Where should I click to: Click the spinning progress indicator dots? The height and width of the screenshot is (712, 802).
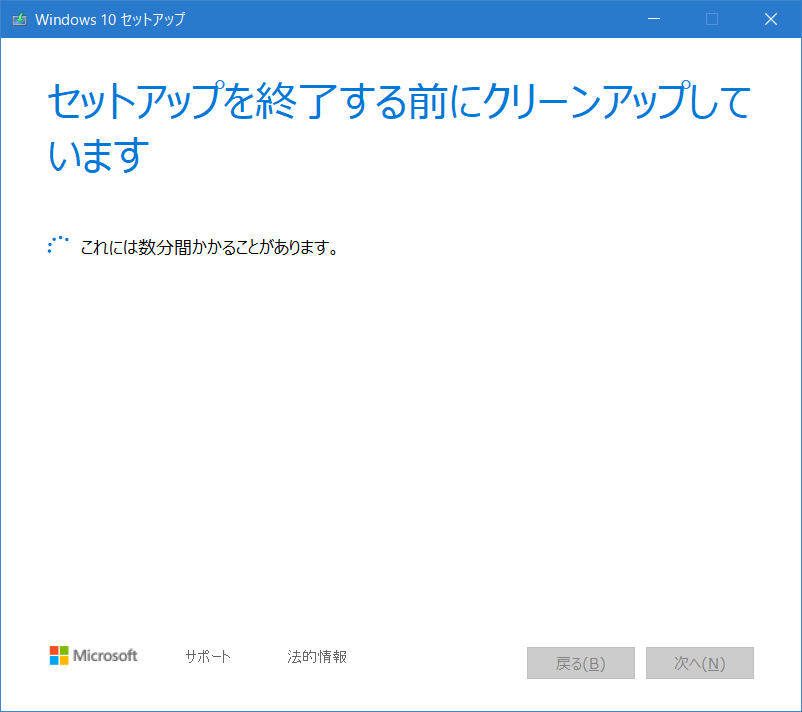tap(58, 244)
